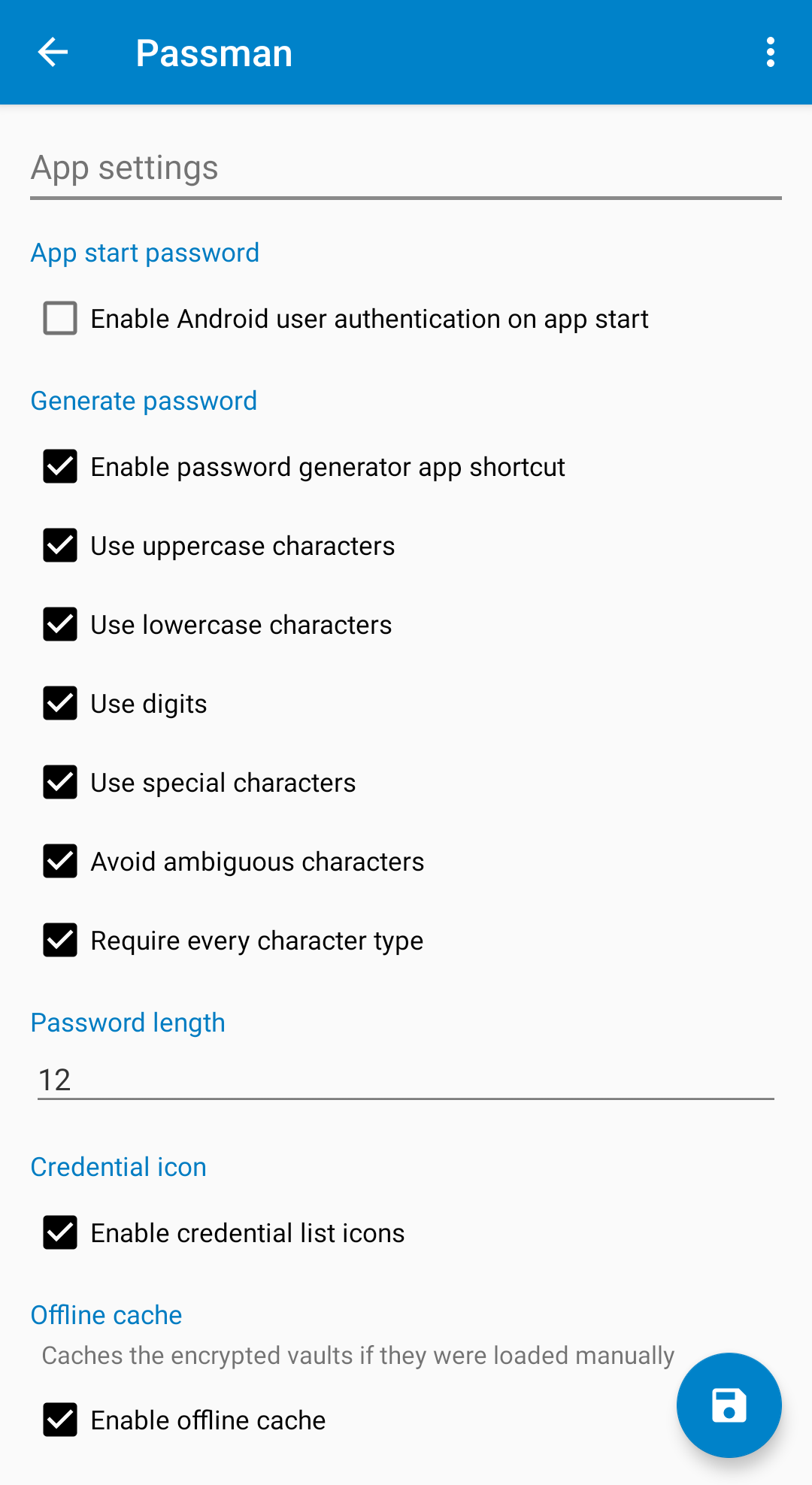Focus the Password length input field
Image resolution: width=812 pixels, height=1485 pixels.
coord(406,1080)
